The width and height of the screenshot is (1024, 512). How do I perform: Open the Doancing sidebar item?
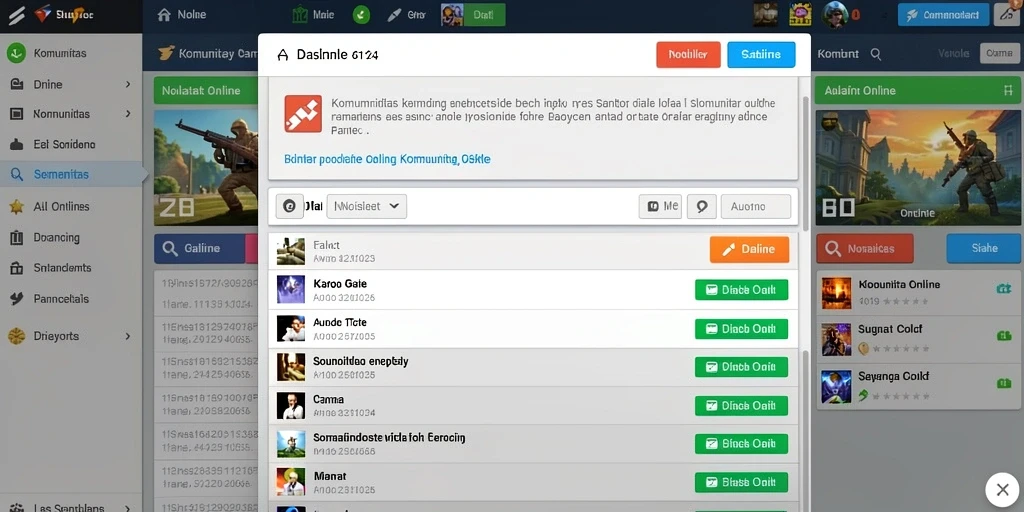[x=71, y=238]
